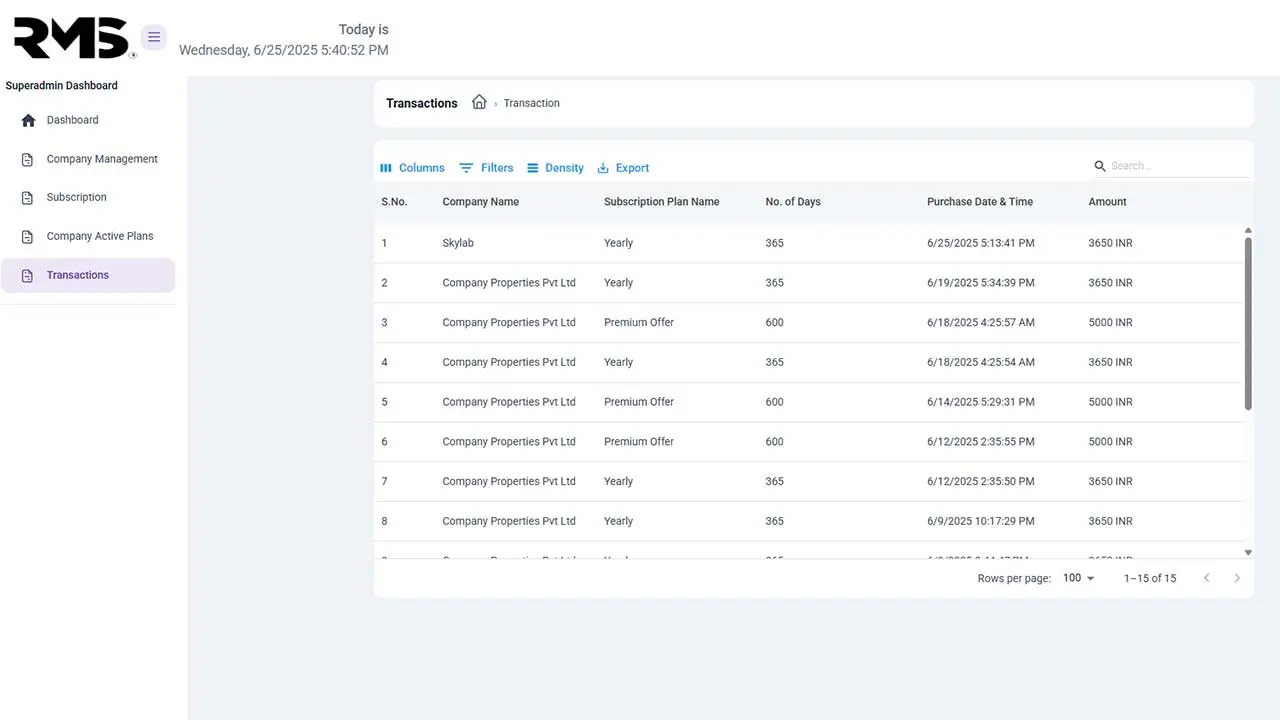Click the breadcrumb home icon
The height and width of the screenshot is (720, 1280).
[479, 102]
